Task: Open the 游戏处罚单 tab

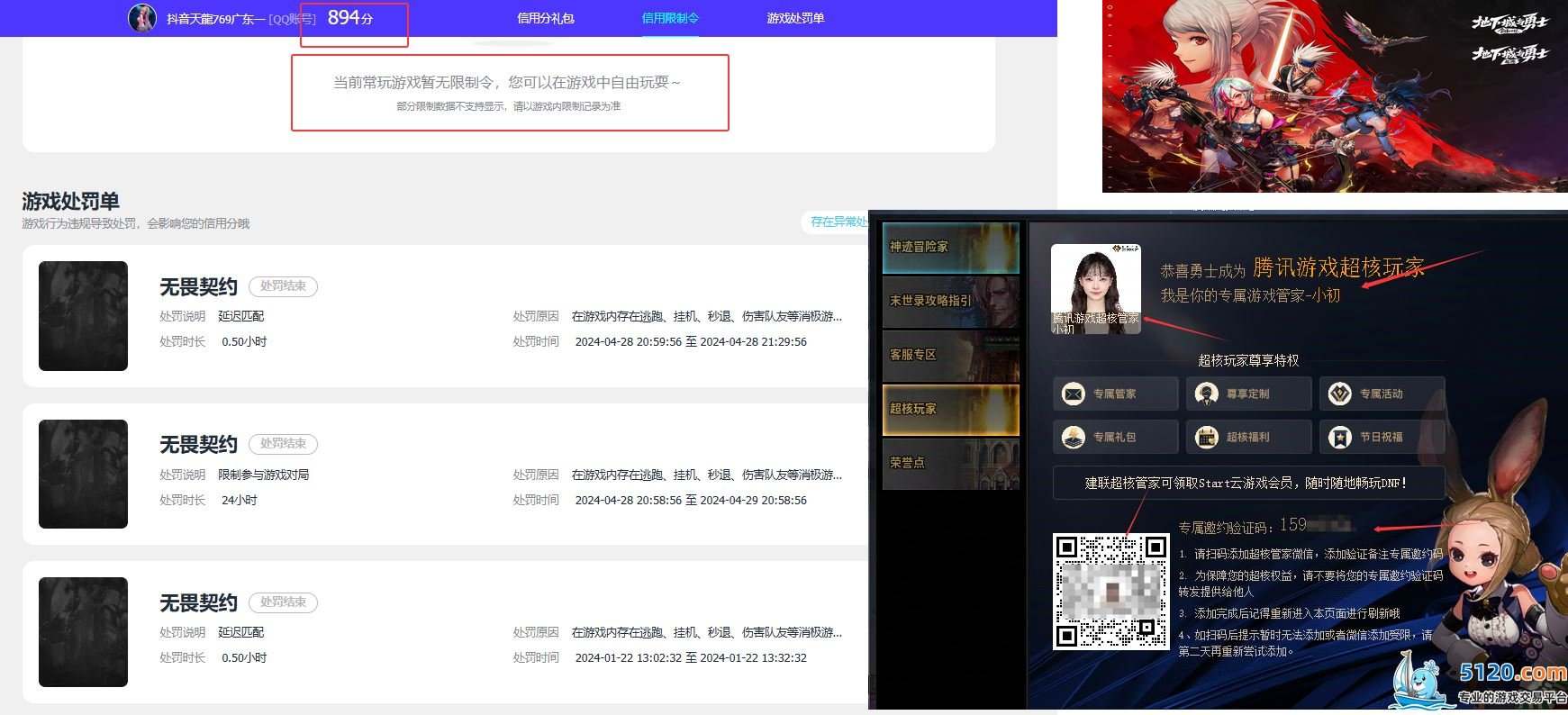Action: pyautogui.click(x=795, y=18)
